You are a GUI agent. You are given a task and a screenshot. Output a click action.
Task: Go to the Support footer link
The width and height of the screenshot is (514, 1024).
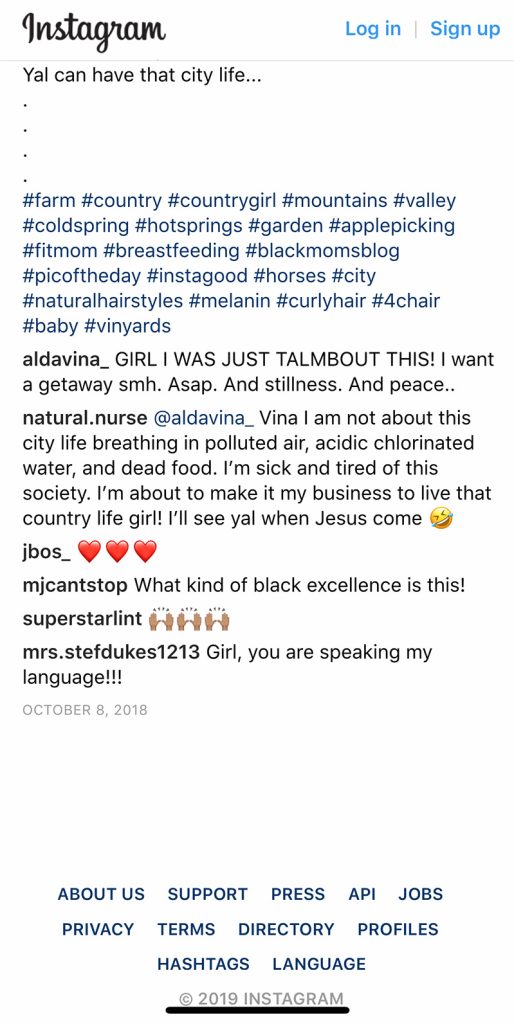coord(208,894)
